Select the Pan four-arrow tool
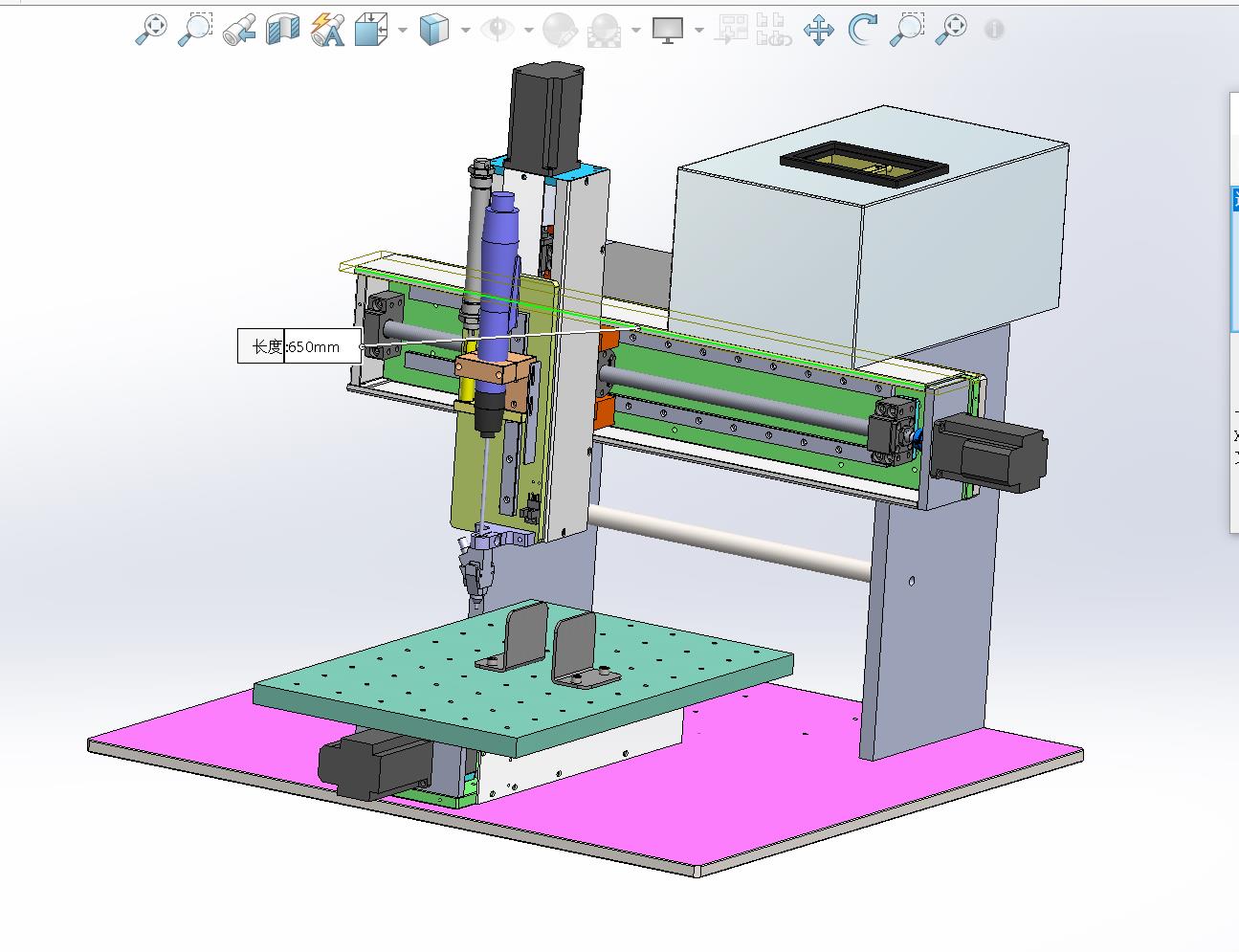The height and width of the screenshot is (952, 1239). point(818,30)
